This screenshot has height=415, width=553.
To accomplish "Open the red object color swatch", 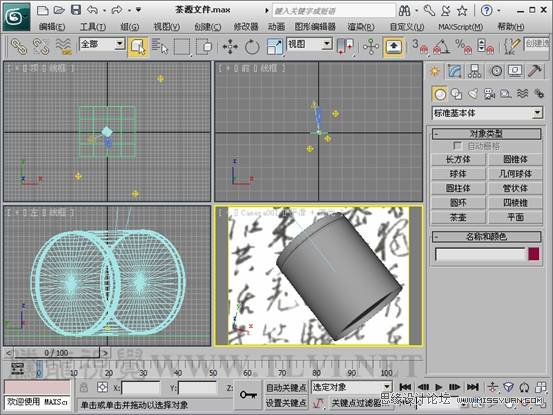I will [x=534, y=254].
